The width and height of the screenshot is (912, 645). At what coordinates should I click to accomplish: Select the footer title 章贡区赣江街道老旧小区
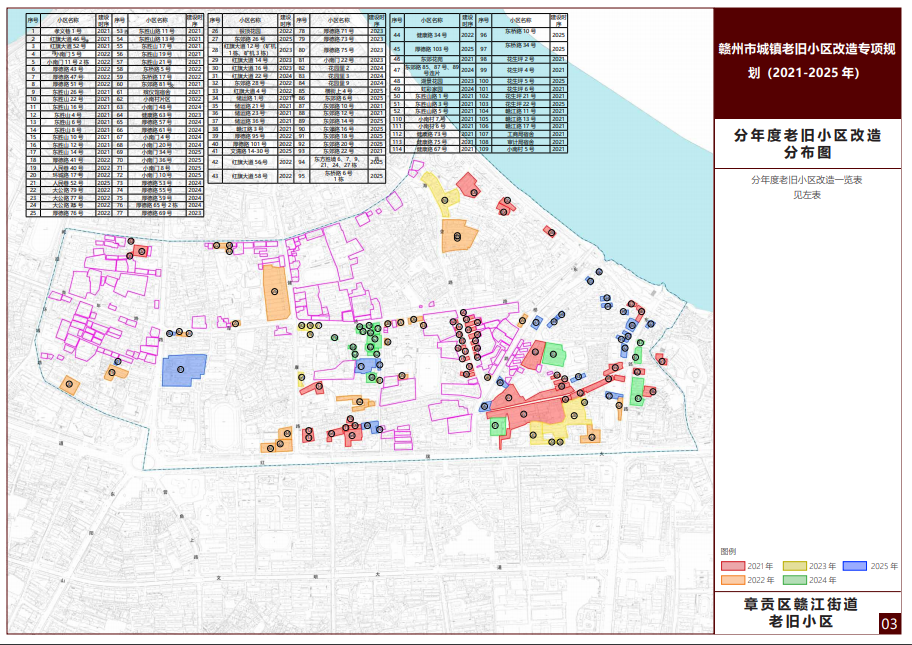(800, 612)
